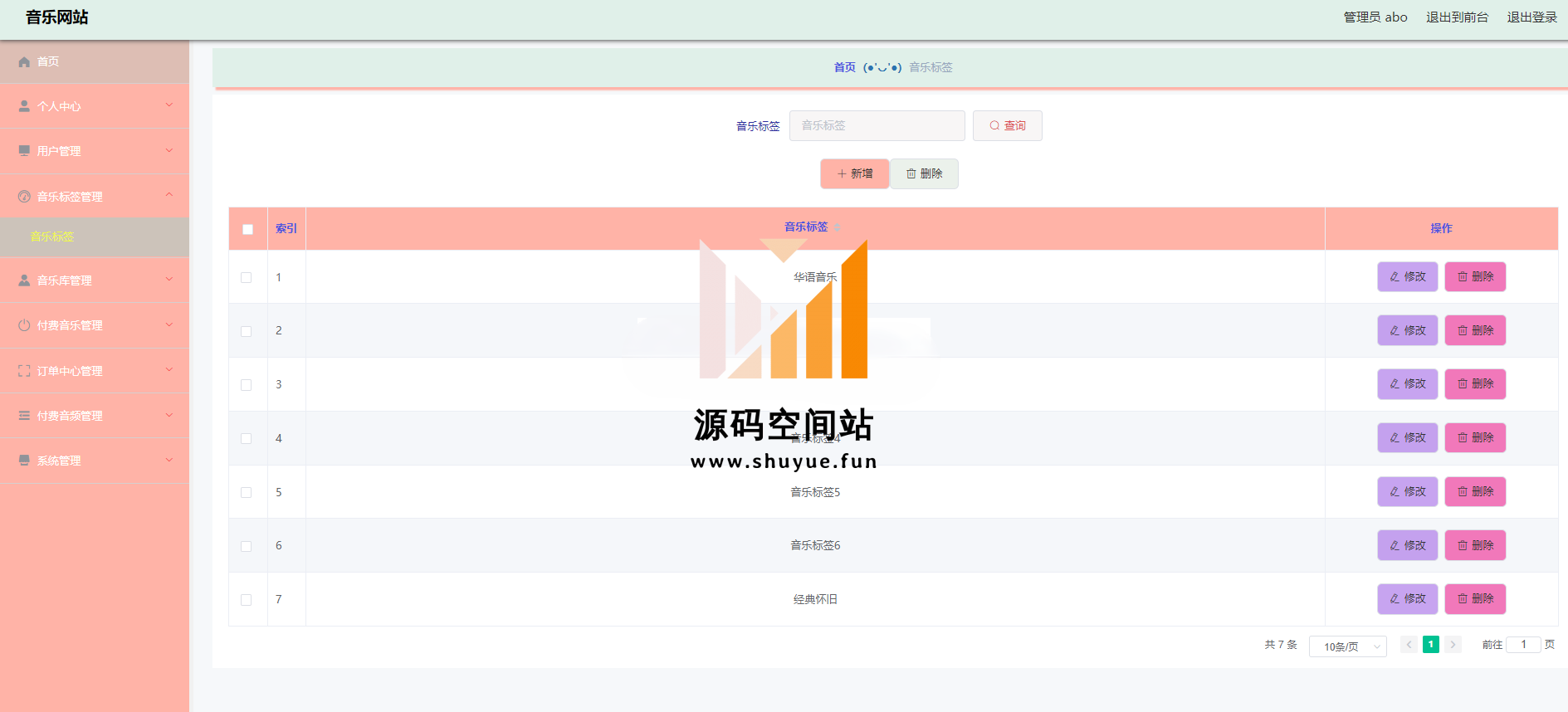This screenshot has width=1568, height=712.
Task: Expand the 付费音频管理 menu chevron
Action: 169,415
